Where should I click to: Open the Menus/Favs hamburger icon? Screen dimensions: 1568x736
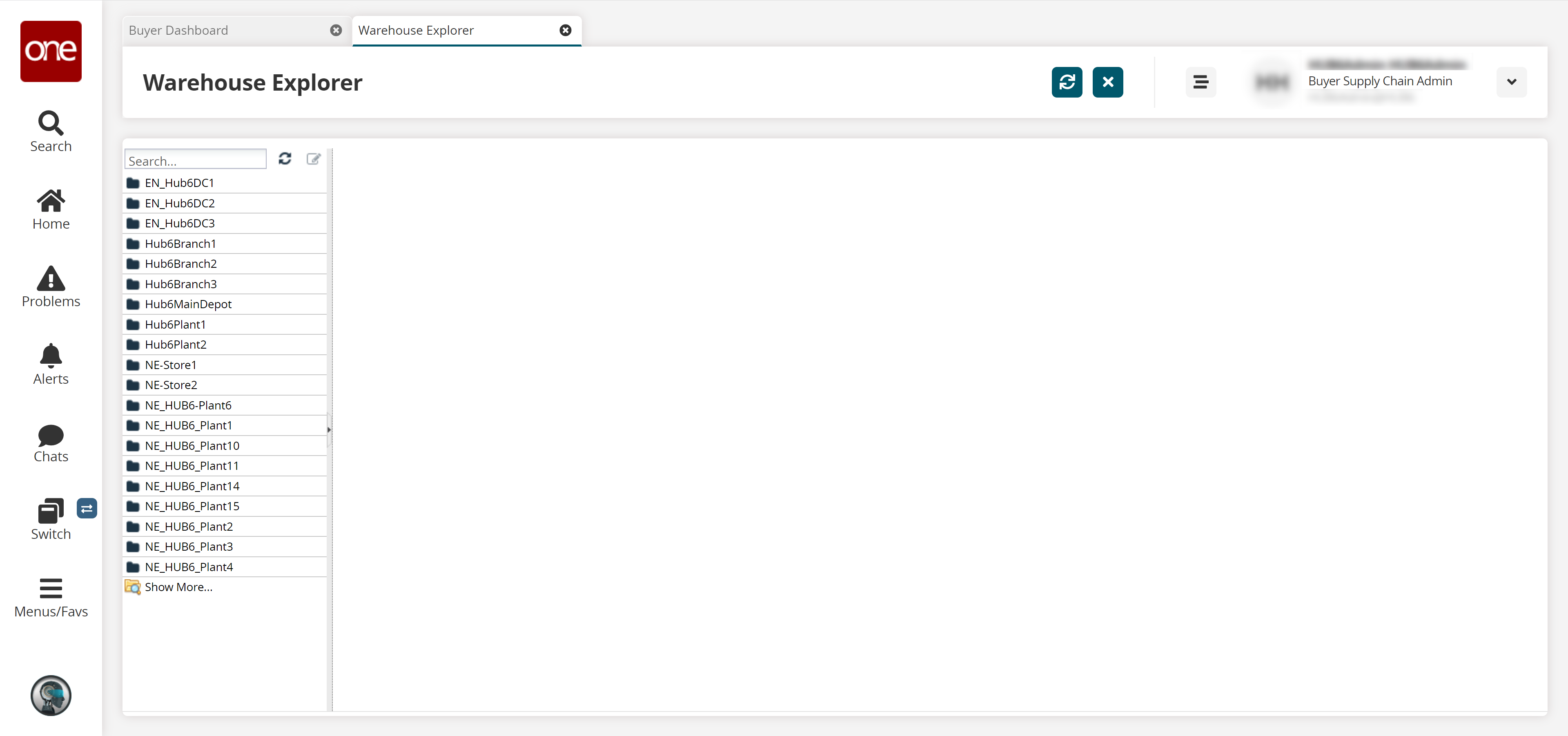click(51, 597)
